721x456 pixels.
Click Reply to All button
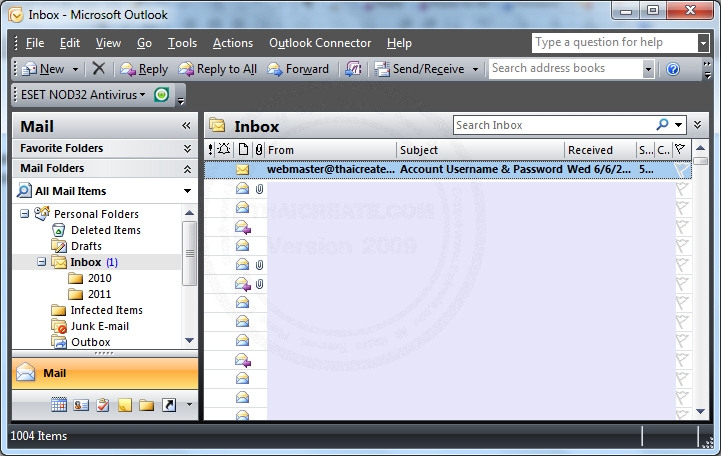[x=217, y=69]
